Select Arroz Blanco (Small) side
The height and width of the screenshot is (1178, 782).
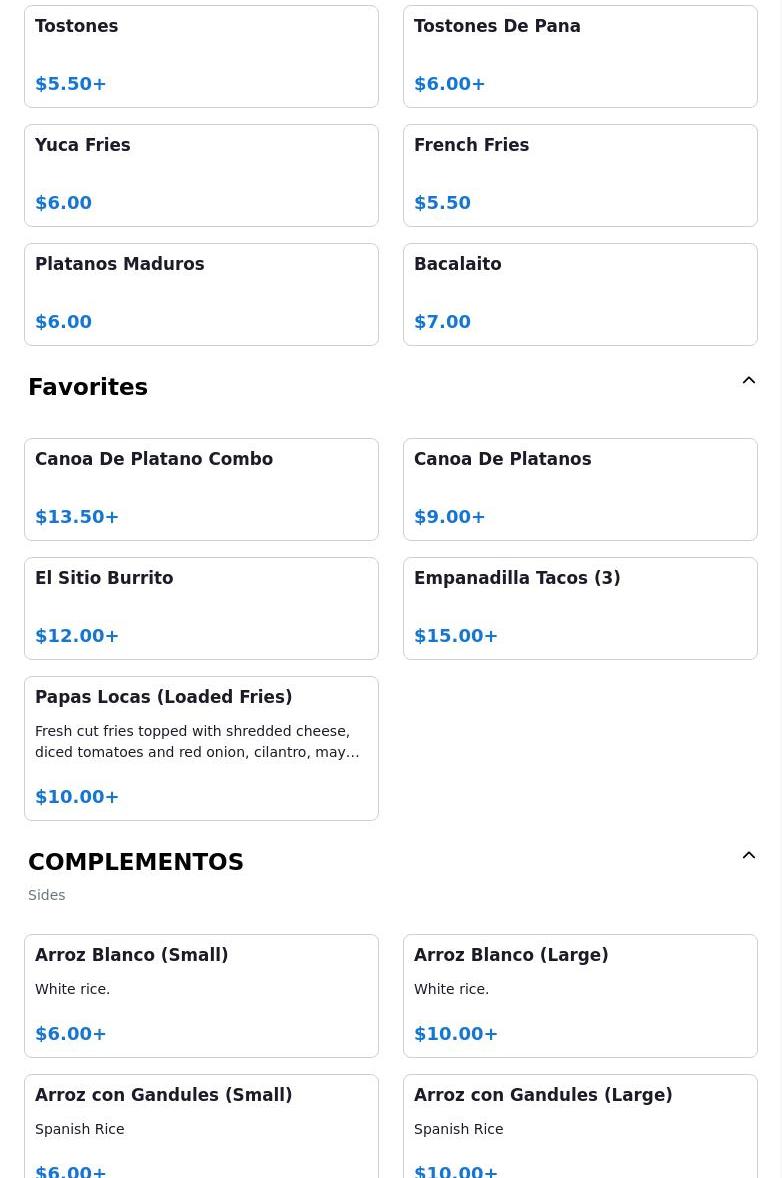click(x=201, y=995)
